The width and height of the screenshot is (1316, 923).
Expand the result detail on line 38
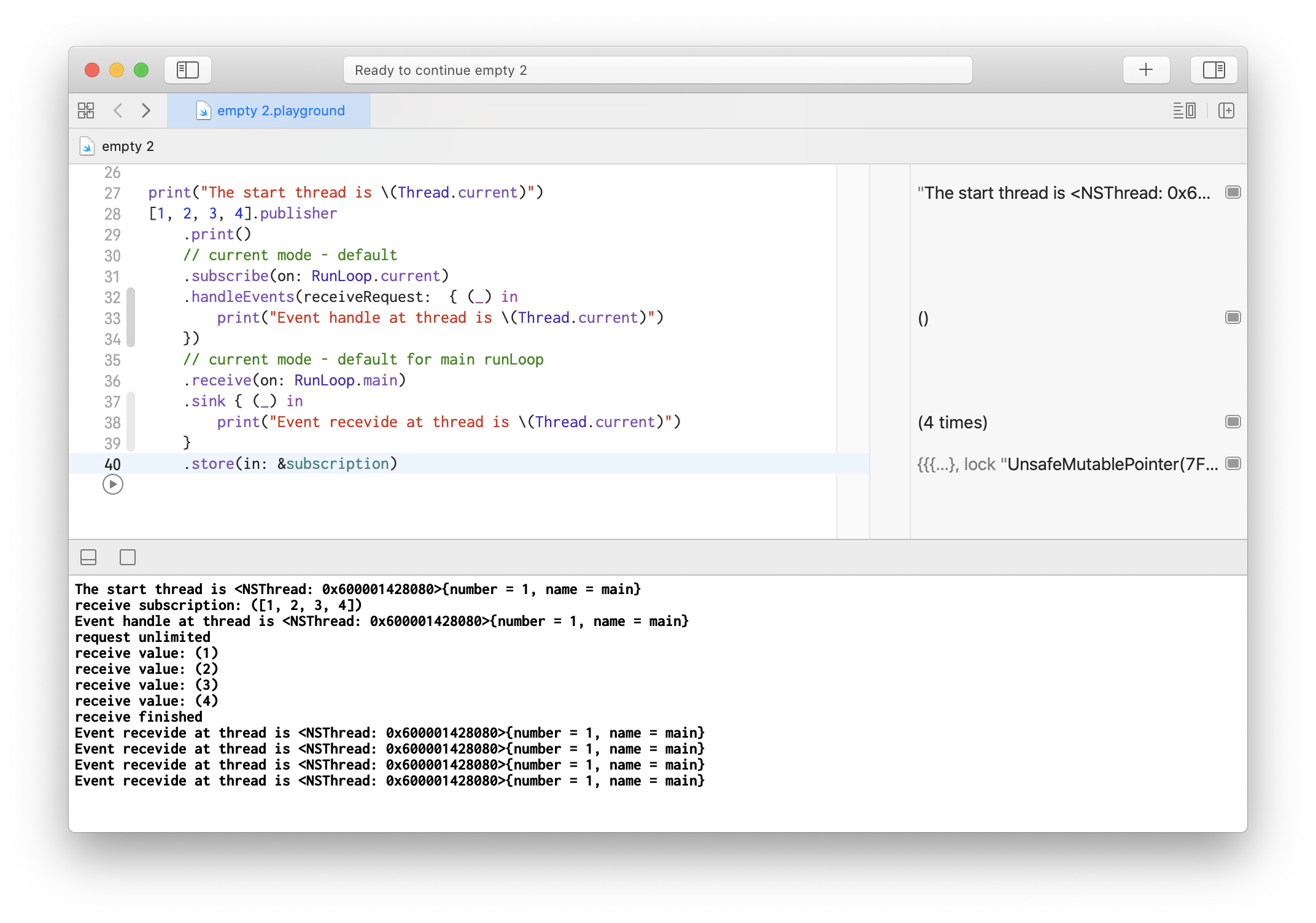[x=1231, y=422]
